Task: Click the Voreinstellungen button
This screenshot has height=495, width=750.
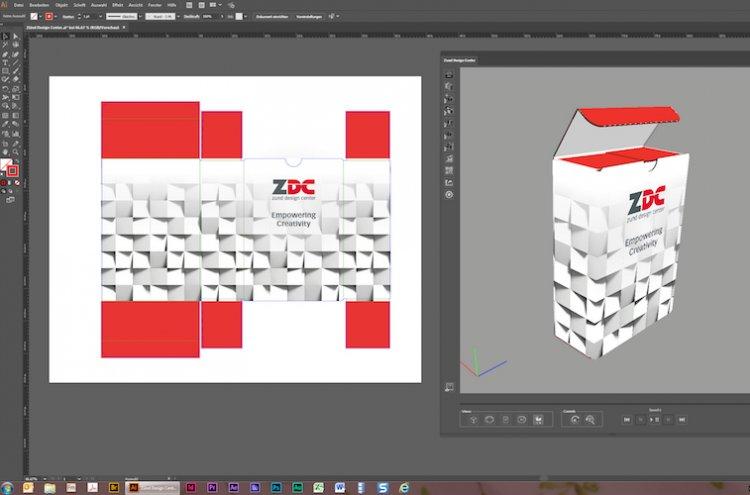Action: [309, 16]
